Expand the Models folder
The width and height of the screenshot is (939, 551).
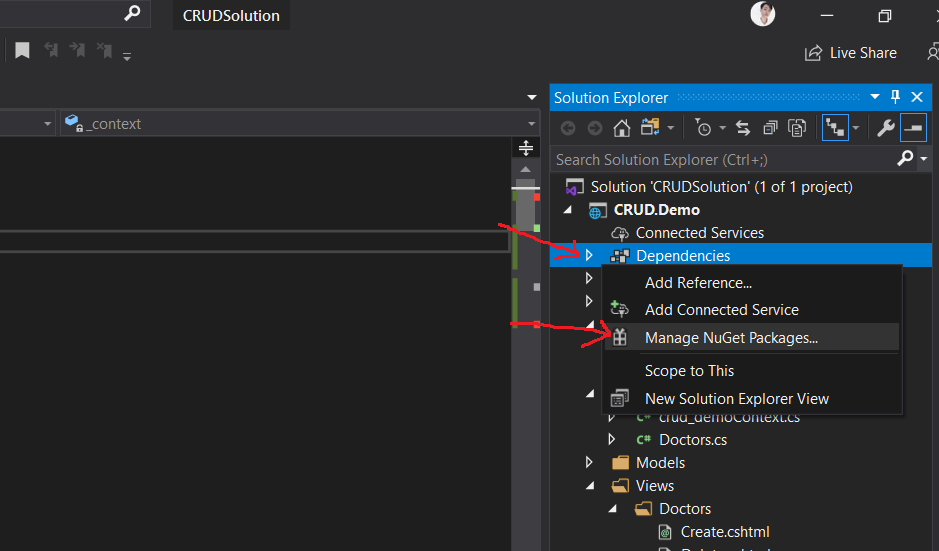click(589, 462)
